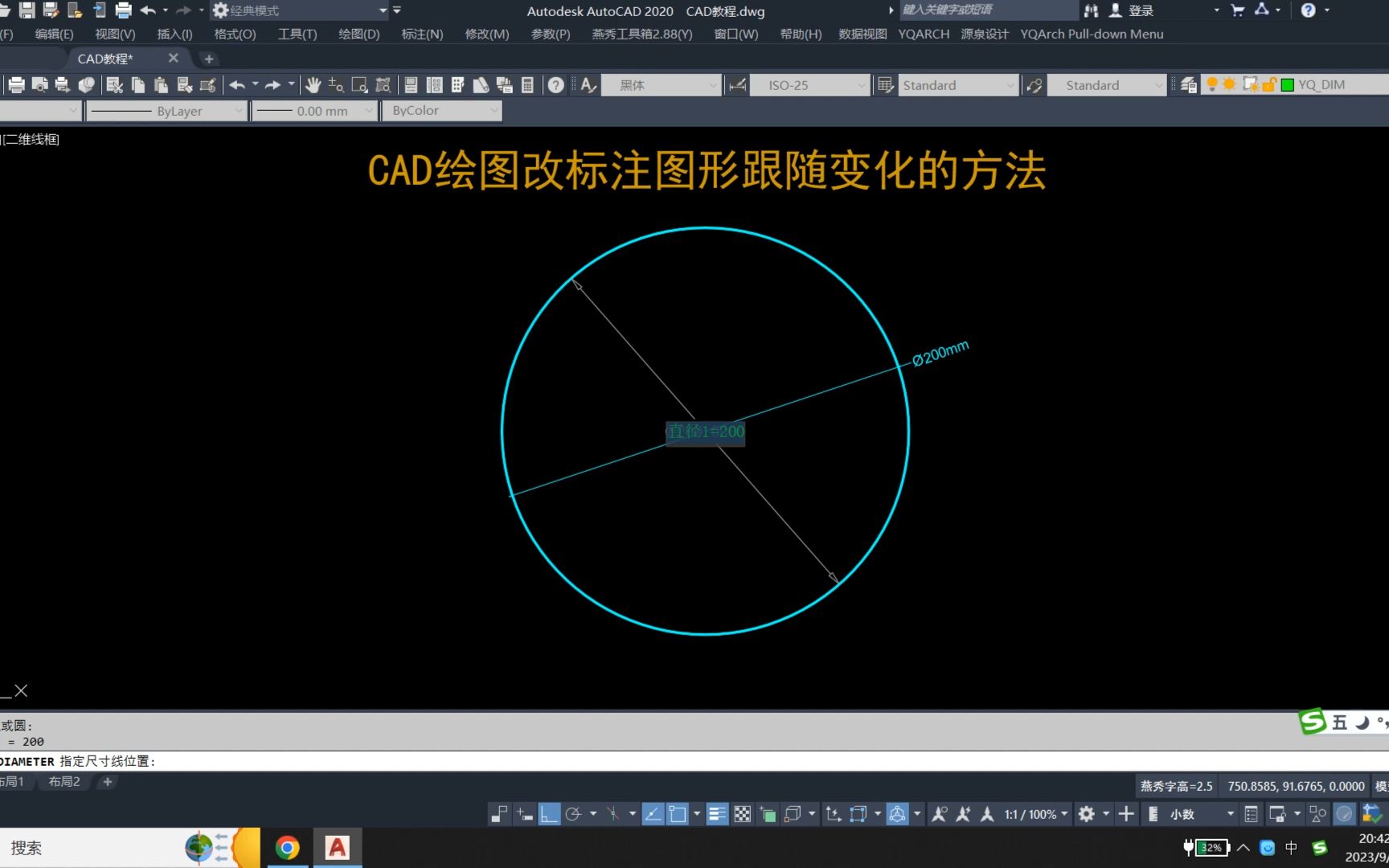Click the Help question mark in the standard toolbar
Viewport: 1389px width, 868px height.
pyautogui.click(x=555, y=85)
